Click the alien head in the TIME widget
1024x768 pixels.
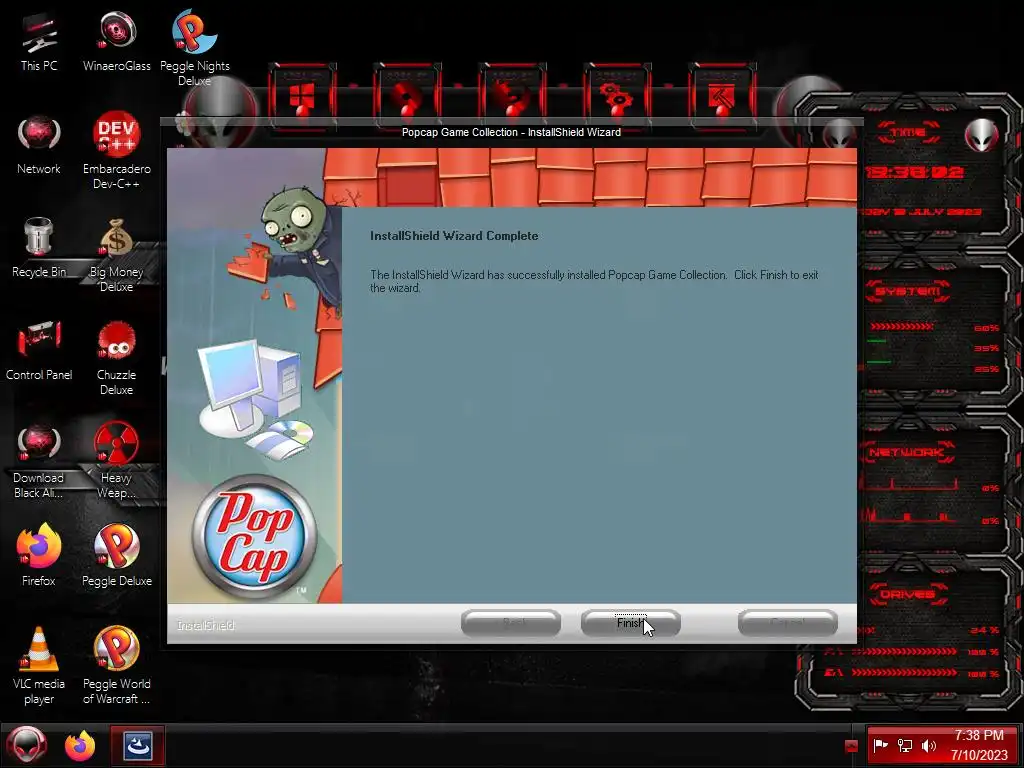pos(981,135)
